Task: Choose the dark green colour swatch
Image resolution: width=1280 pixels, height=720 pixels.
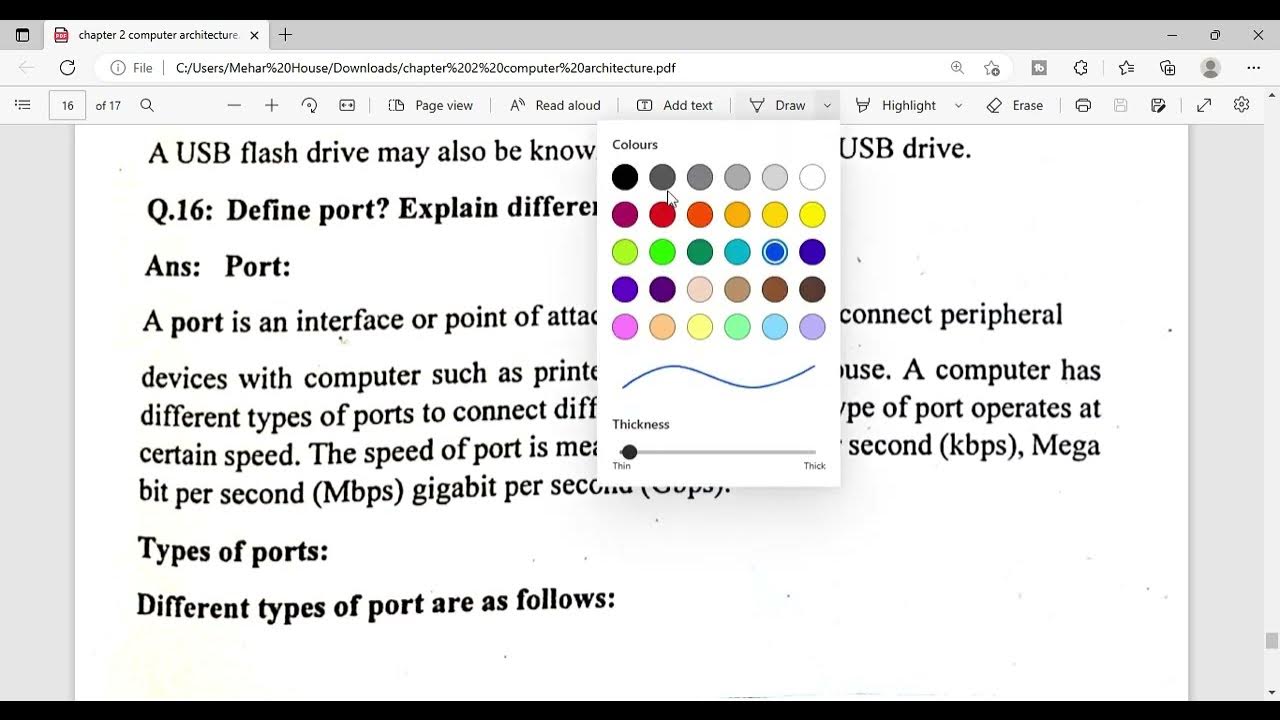Action: 700,252
